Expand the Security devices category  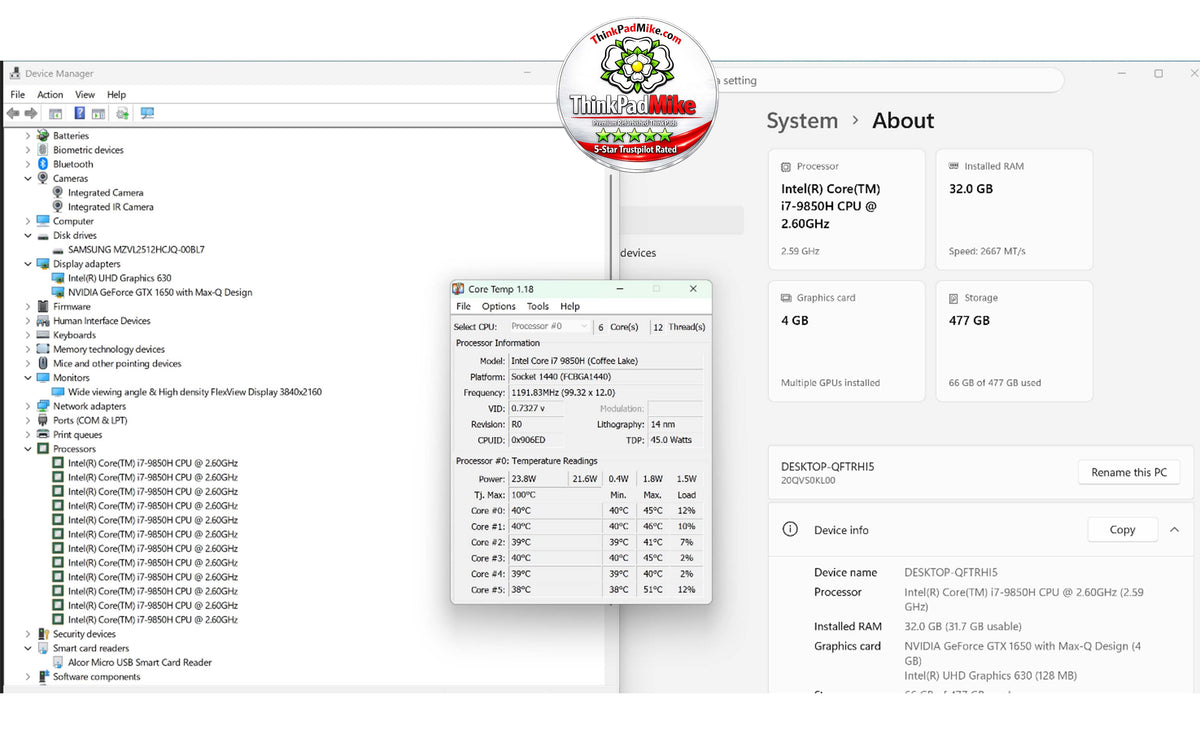click(x=28, y=634)
